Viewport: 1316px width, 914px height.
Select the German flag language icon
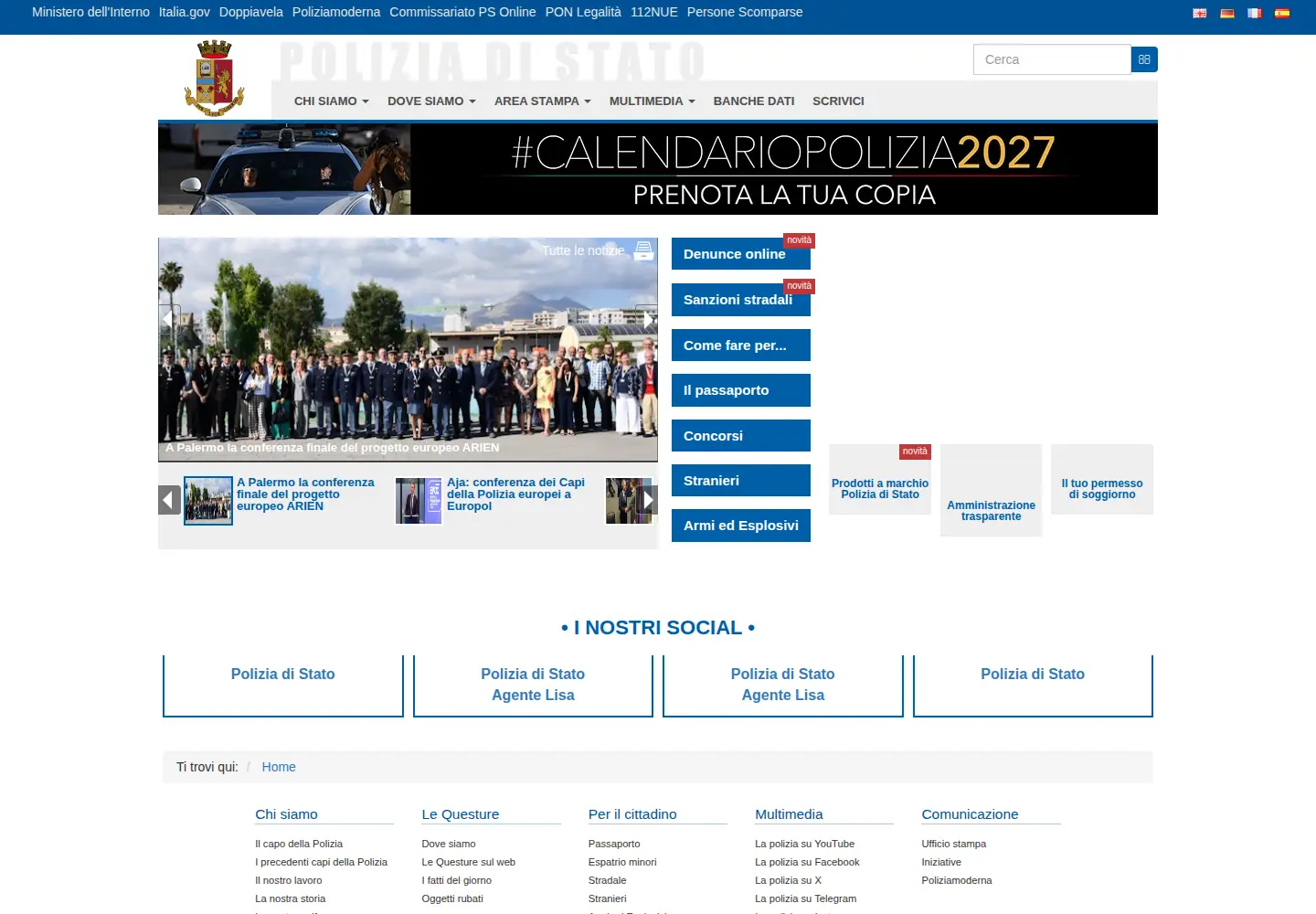click(x=1227, y=13)
